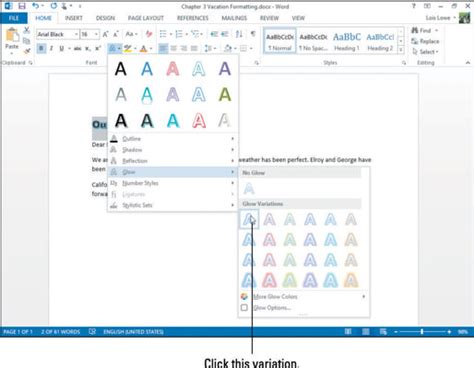Image resolution: width=474 pixels, height=368 pixels.
Task: Apply the Normal style
Action: tap(280, 41)
